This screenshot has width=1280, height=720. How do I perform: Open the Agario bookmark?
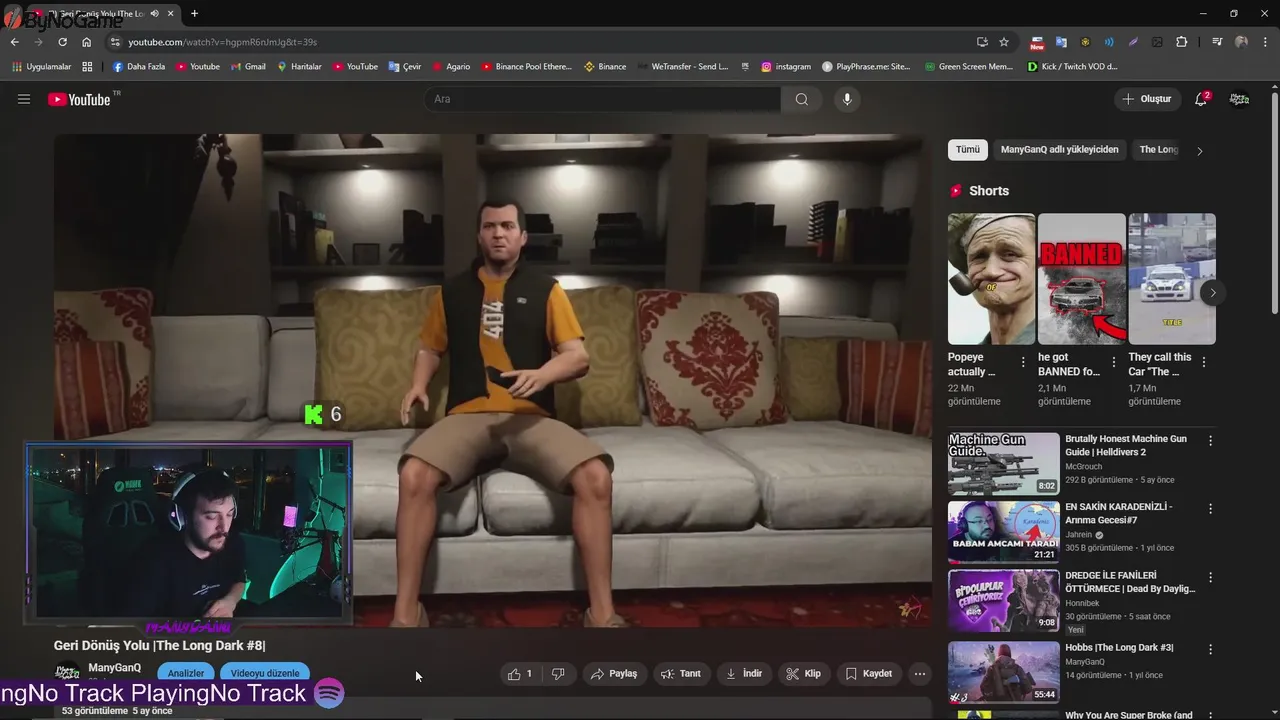[x=451, y=67]
